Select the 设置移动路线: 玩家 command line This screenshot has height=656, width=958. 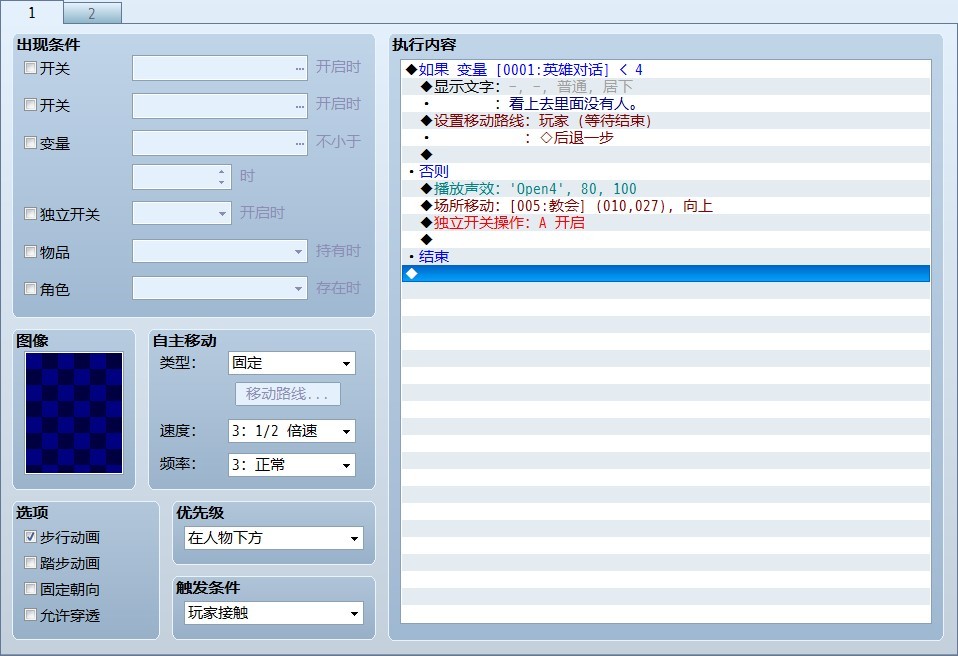pos(666,121)
